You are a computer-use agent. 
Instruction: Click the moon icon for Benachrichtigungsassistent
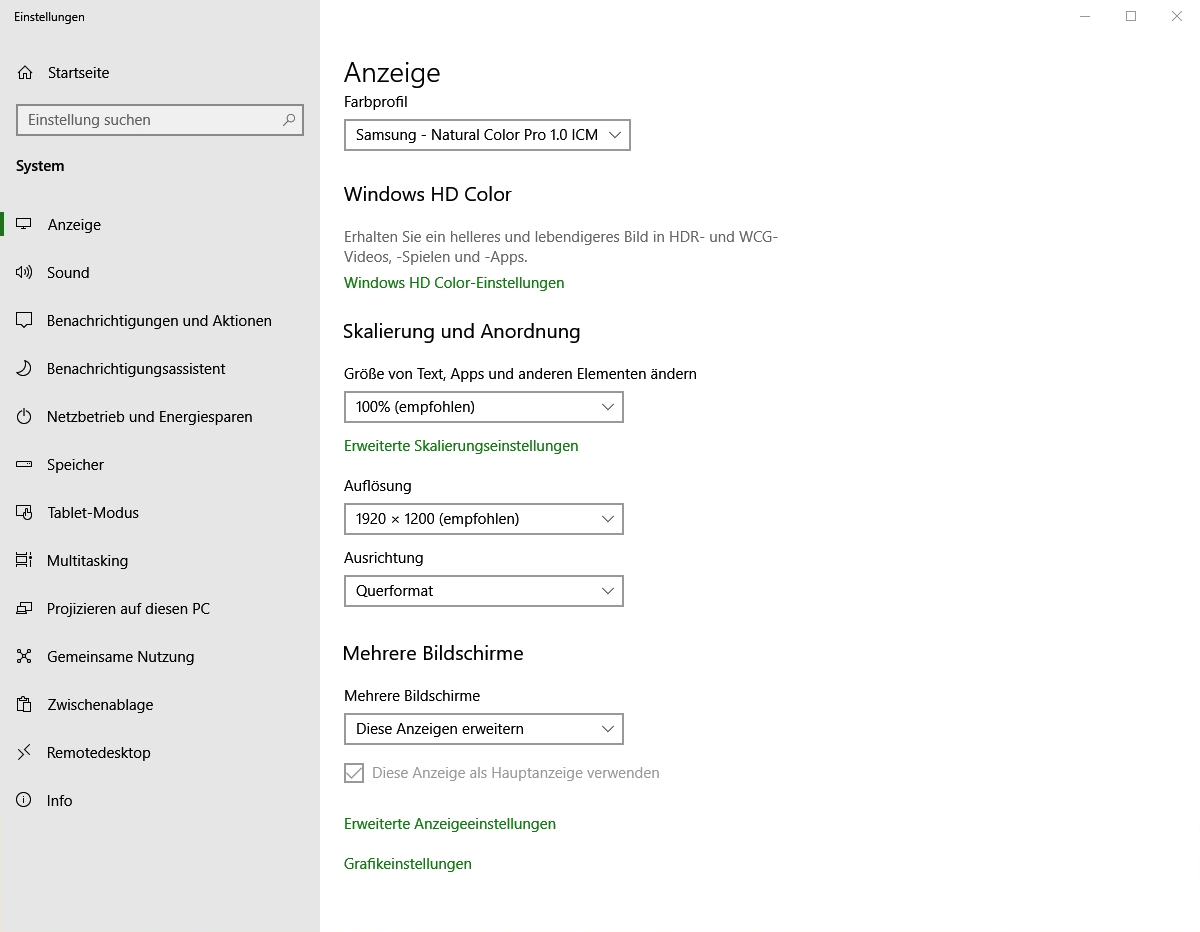coord(25,369)
